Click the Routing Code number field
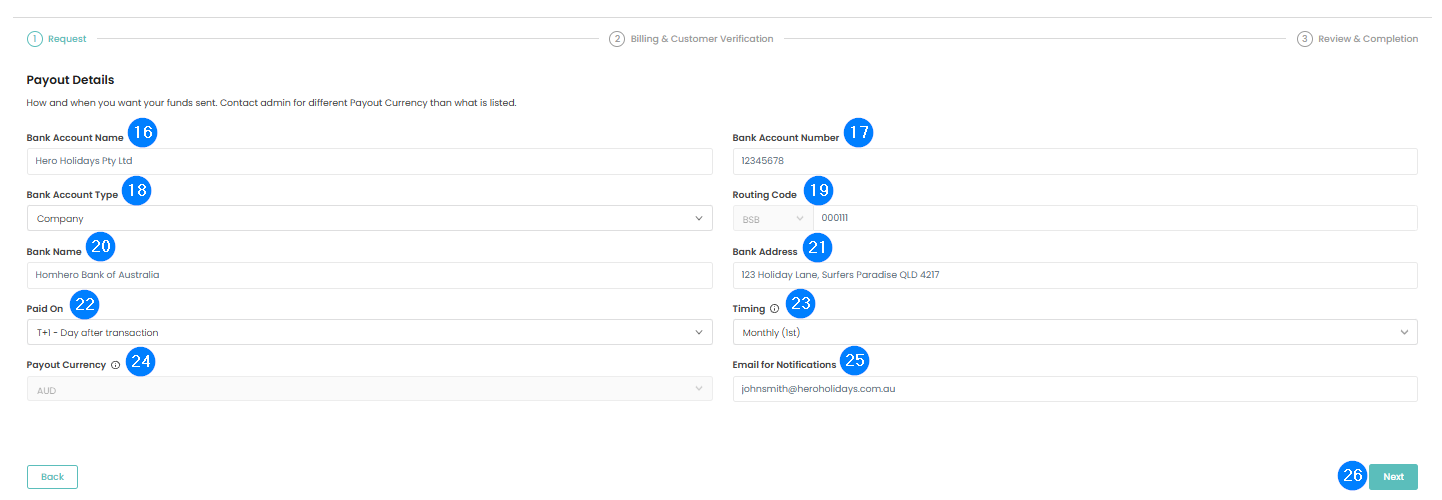This screenshot has height=500, width=1442. point(1114,218)
